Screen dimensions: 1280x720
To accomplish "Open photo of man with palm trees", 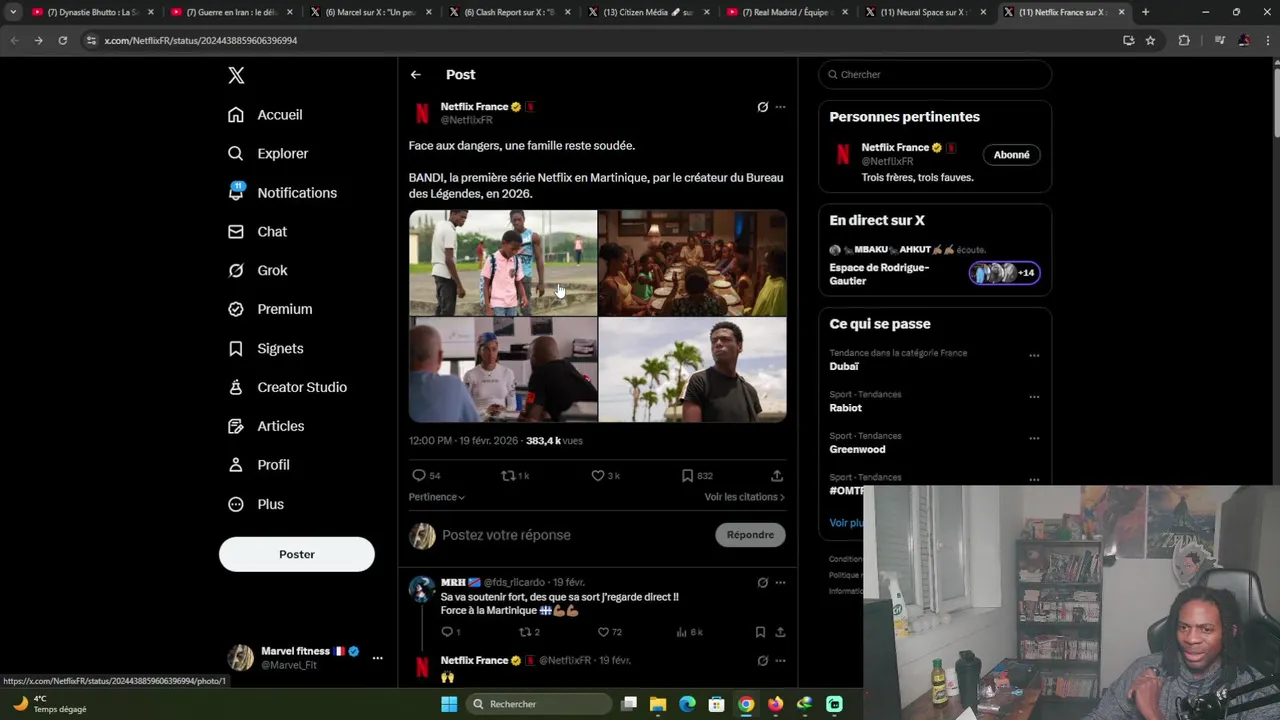I will (x=693, y=370).
